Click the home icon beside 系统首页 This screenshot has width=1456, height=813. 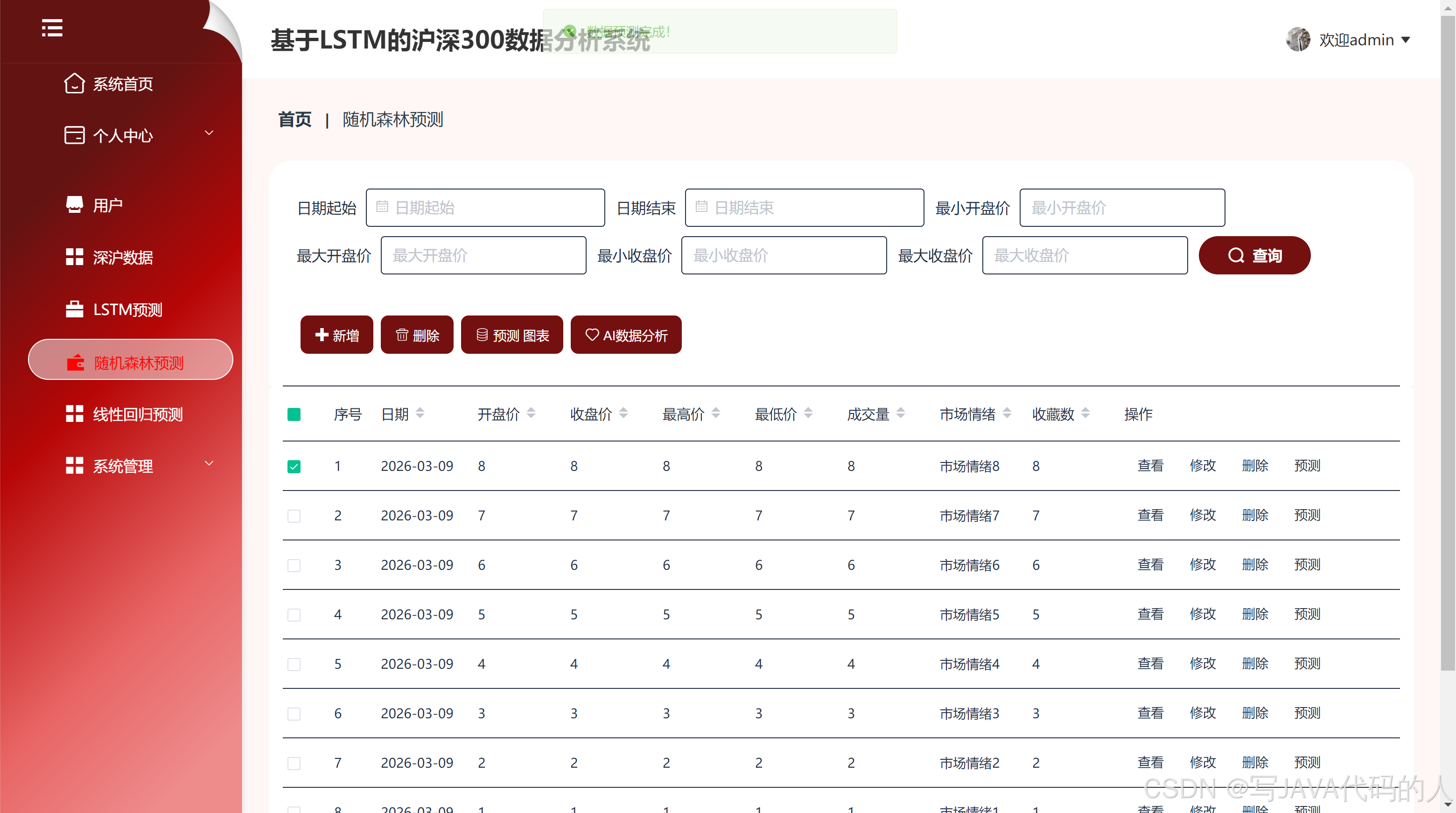point(74,83)
